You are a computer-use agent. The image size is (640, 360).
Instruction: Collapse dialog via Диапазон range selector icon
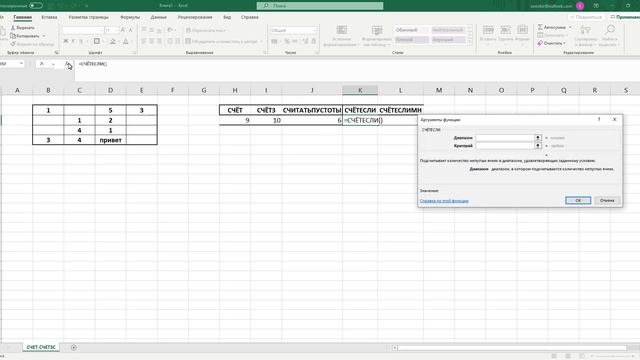[x=538, y=138]
